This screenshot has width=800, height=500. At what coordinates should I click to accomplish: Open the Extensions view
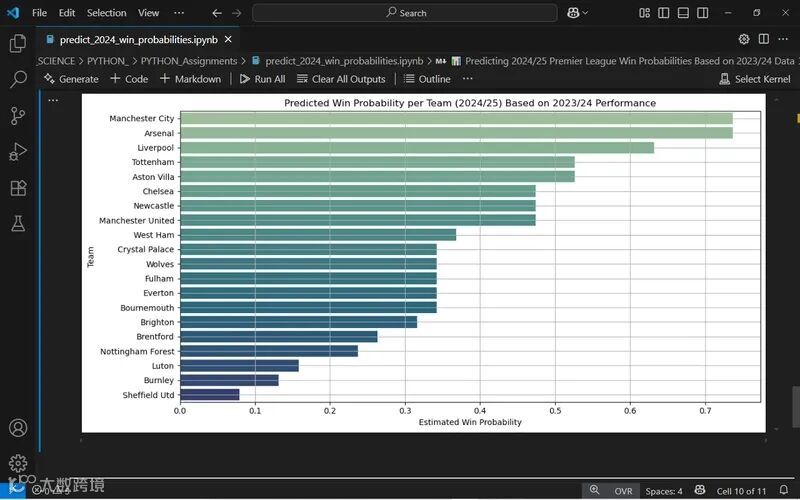pos(18,188)
